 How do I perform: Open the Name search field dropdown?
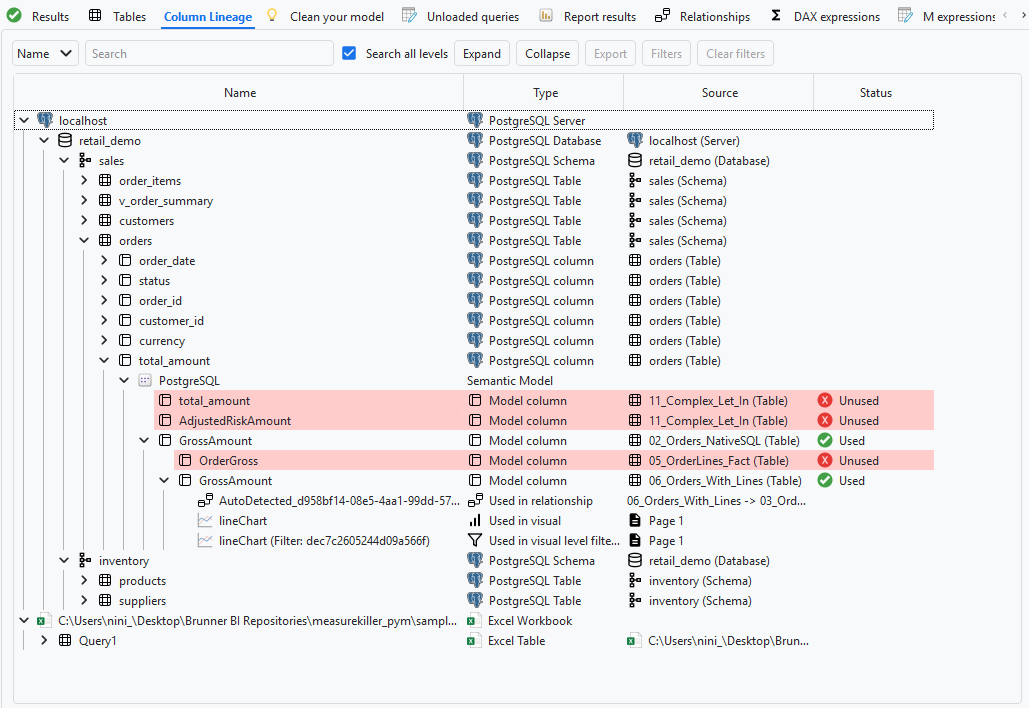pos(45,53)
